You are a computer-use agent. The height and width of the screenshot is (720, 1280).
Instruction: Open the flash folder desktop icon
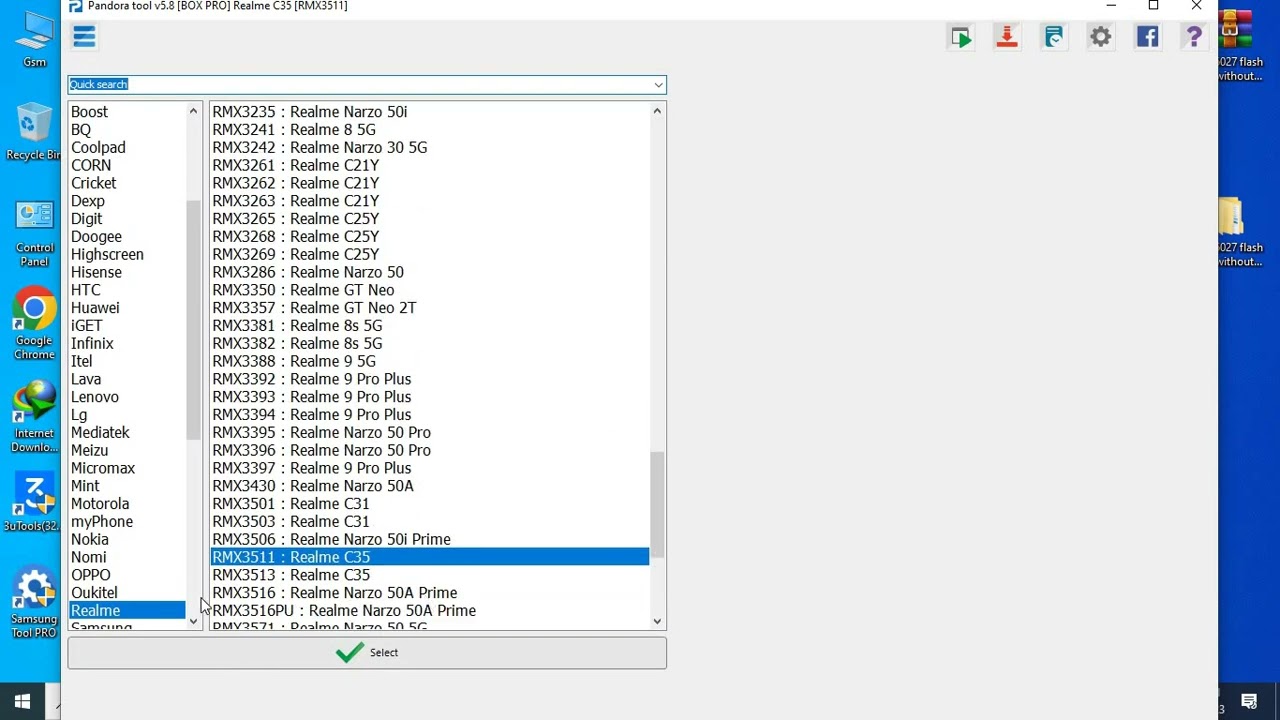click(x=1238, y=232)
